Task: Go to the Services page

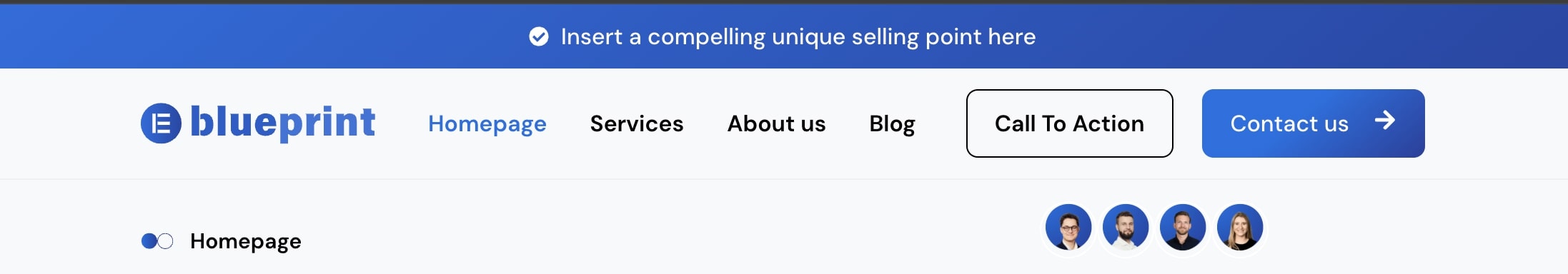Action: (637, 123)
